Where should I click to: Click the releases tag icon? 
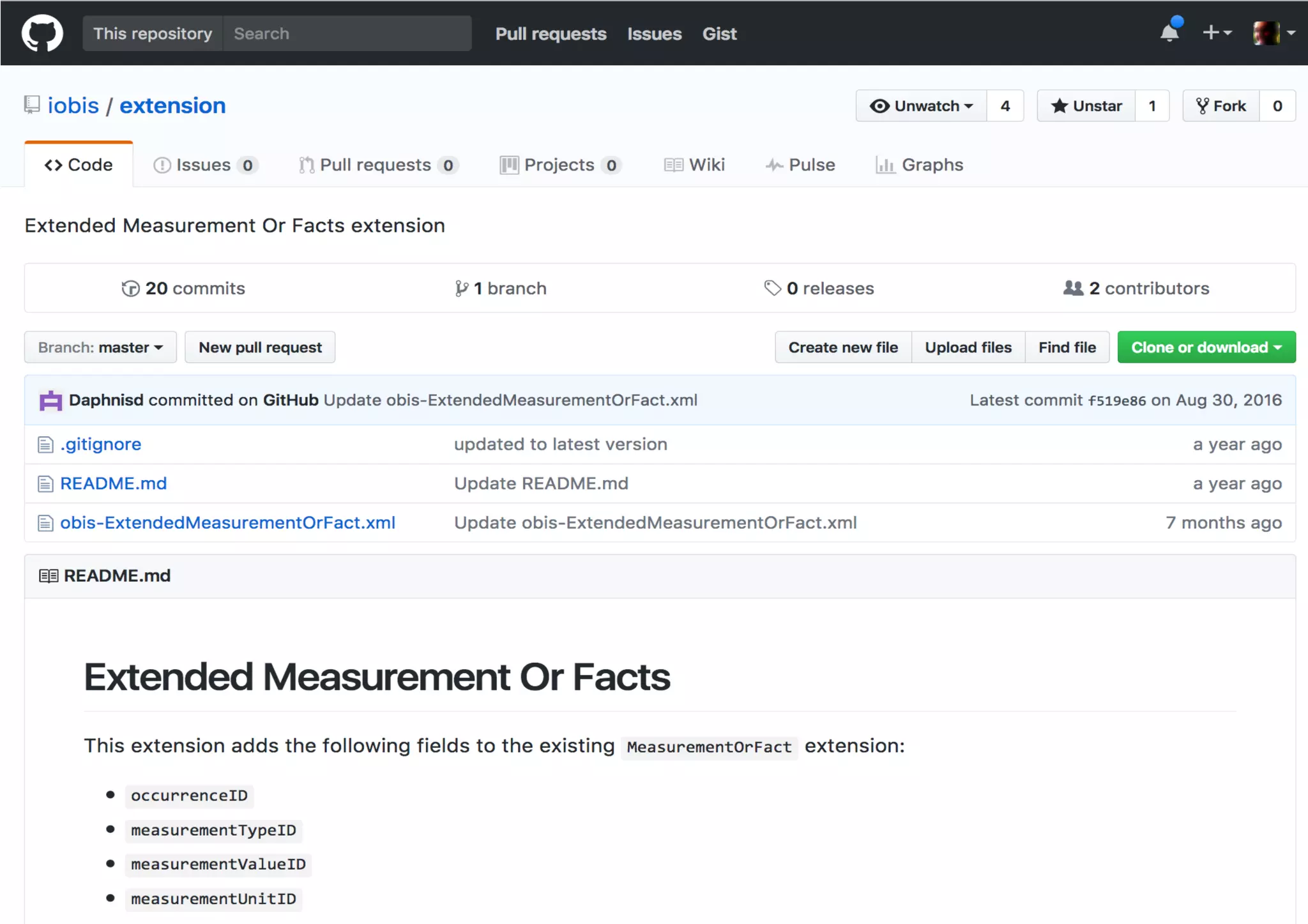(772, 289)
